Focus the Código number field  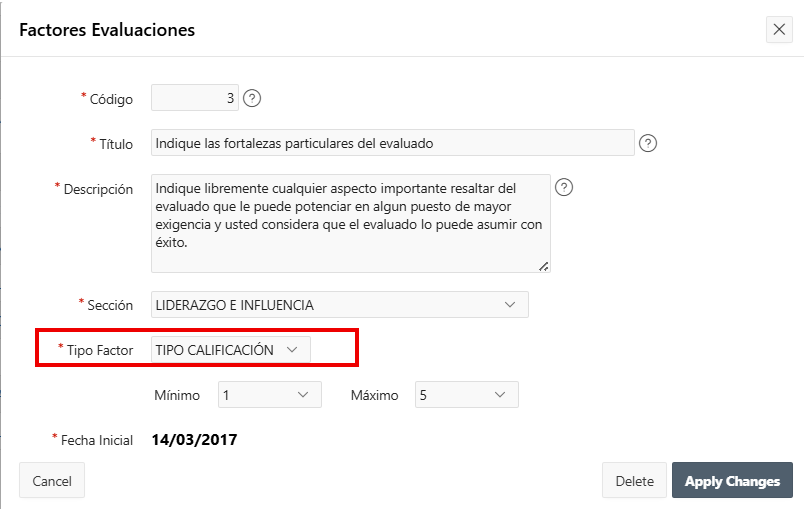[x=195, y=98]
